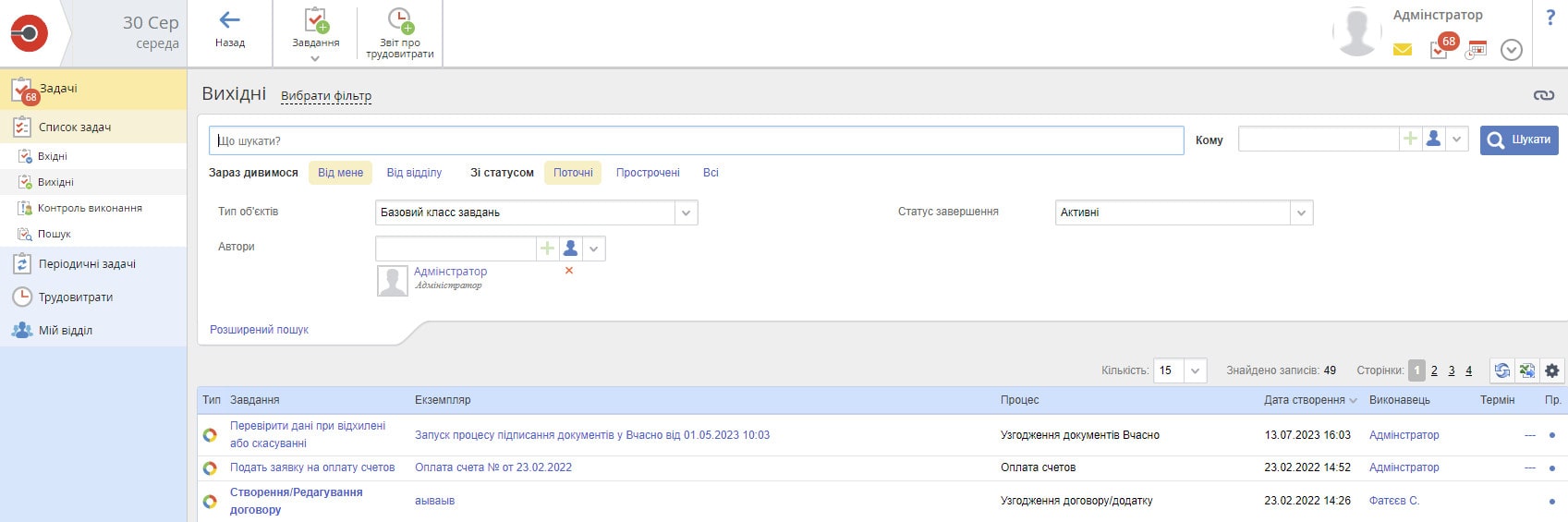1568x522 pixels.
Task: Expand the 'Тип об'єктів' dropdown
Action: click(686, 212)
